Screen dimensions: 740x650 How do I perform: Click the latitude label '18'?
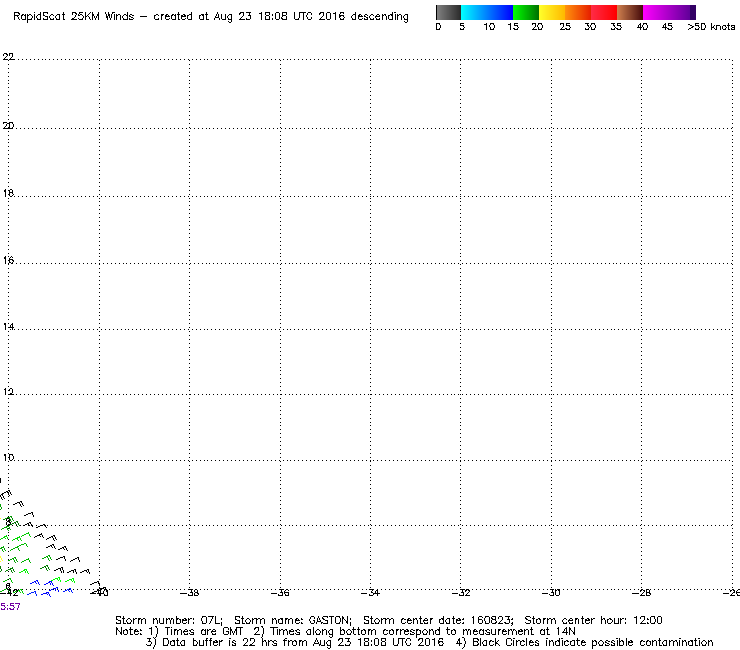tap(8, 193)
